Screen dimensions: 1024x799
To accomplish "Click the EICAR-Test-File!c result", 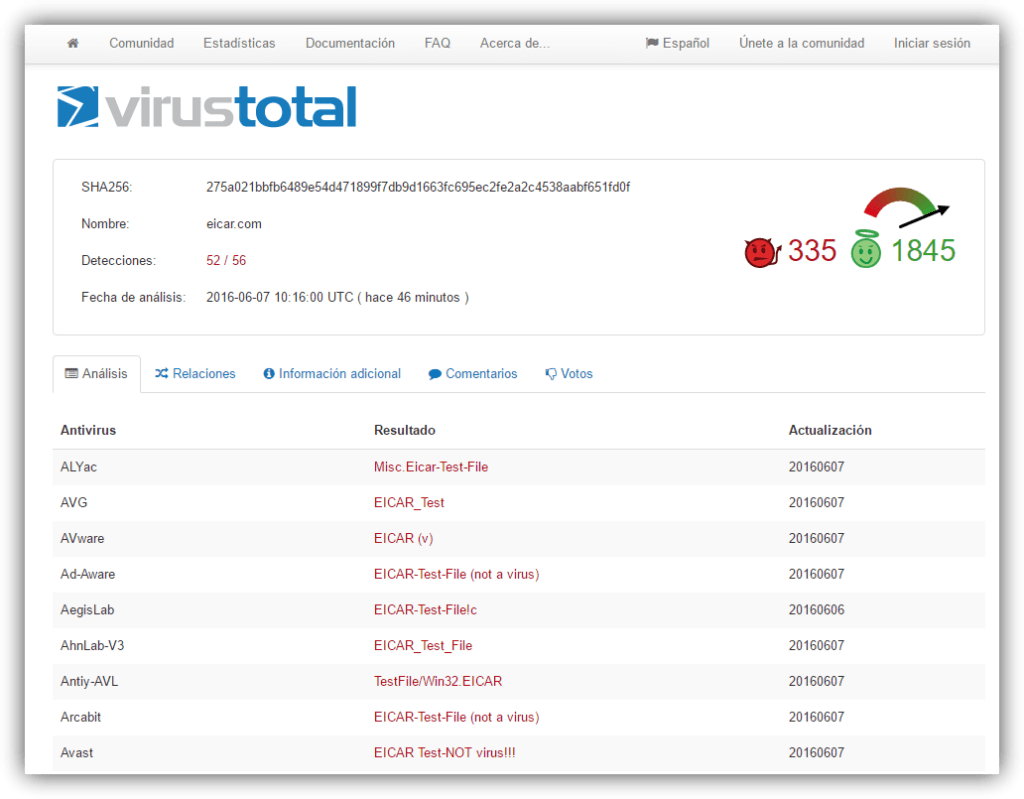I will point(425,610).
